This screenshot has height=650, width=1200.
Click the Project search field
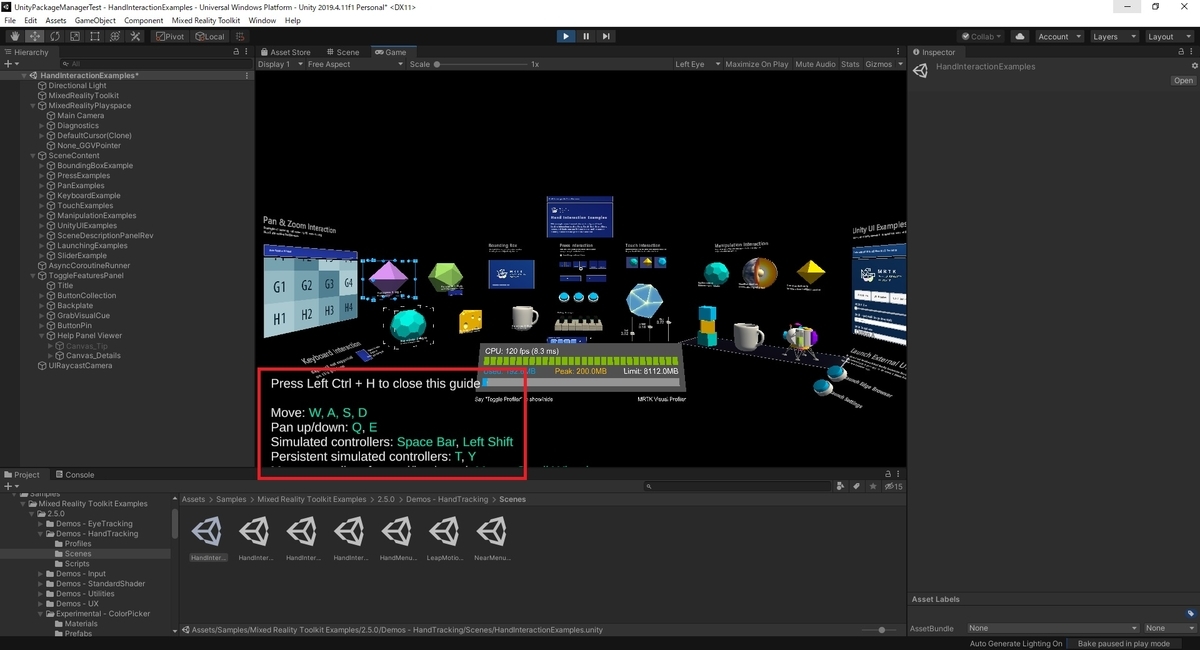tap(736, 487)
